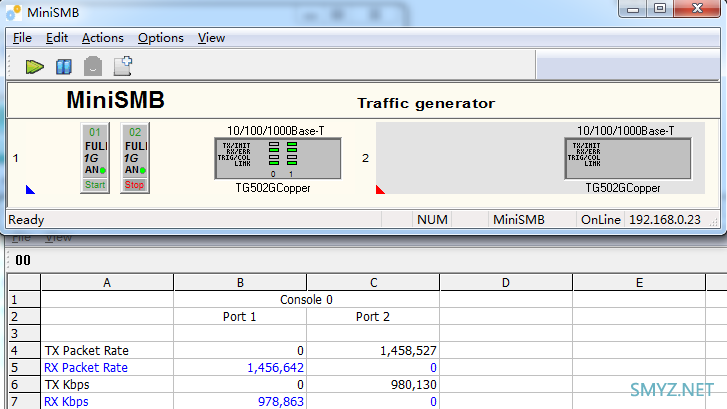
Task: Select column B header
Action: [240, 282]
